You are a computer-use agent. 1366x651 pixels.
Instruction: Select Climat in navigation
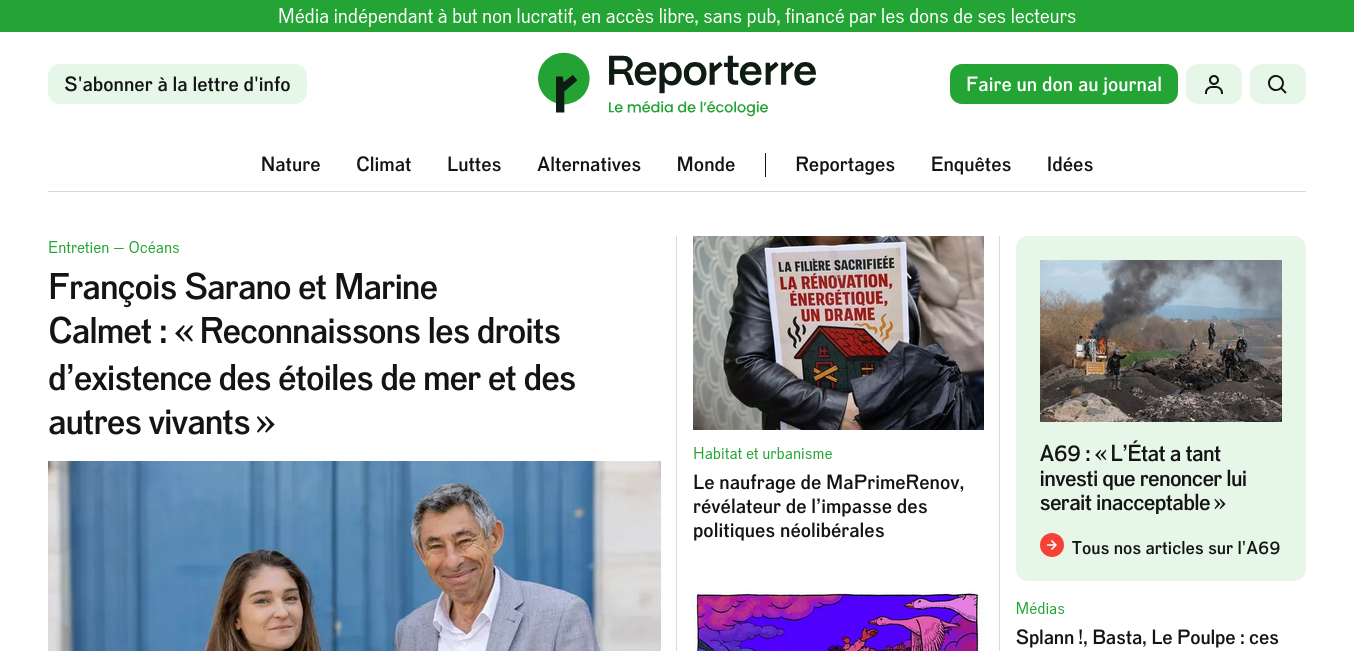pos(384,164)
